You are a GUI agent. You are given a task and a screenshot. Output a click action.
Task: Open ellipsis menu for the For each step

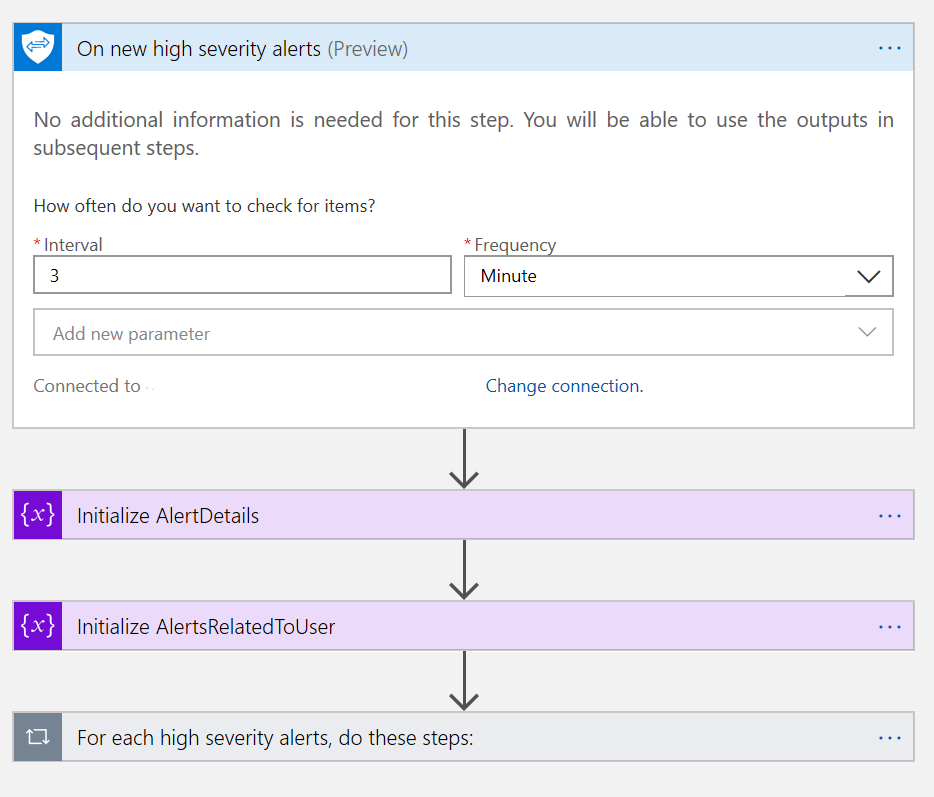pyautogui.click(x=889, y=738)
